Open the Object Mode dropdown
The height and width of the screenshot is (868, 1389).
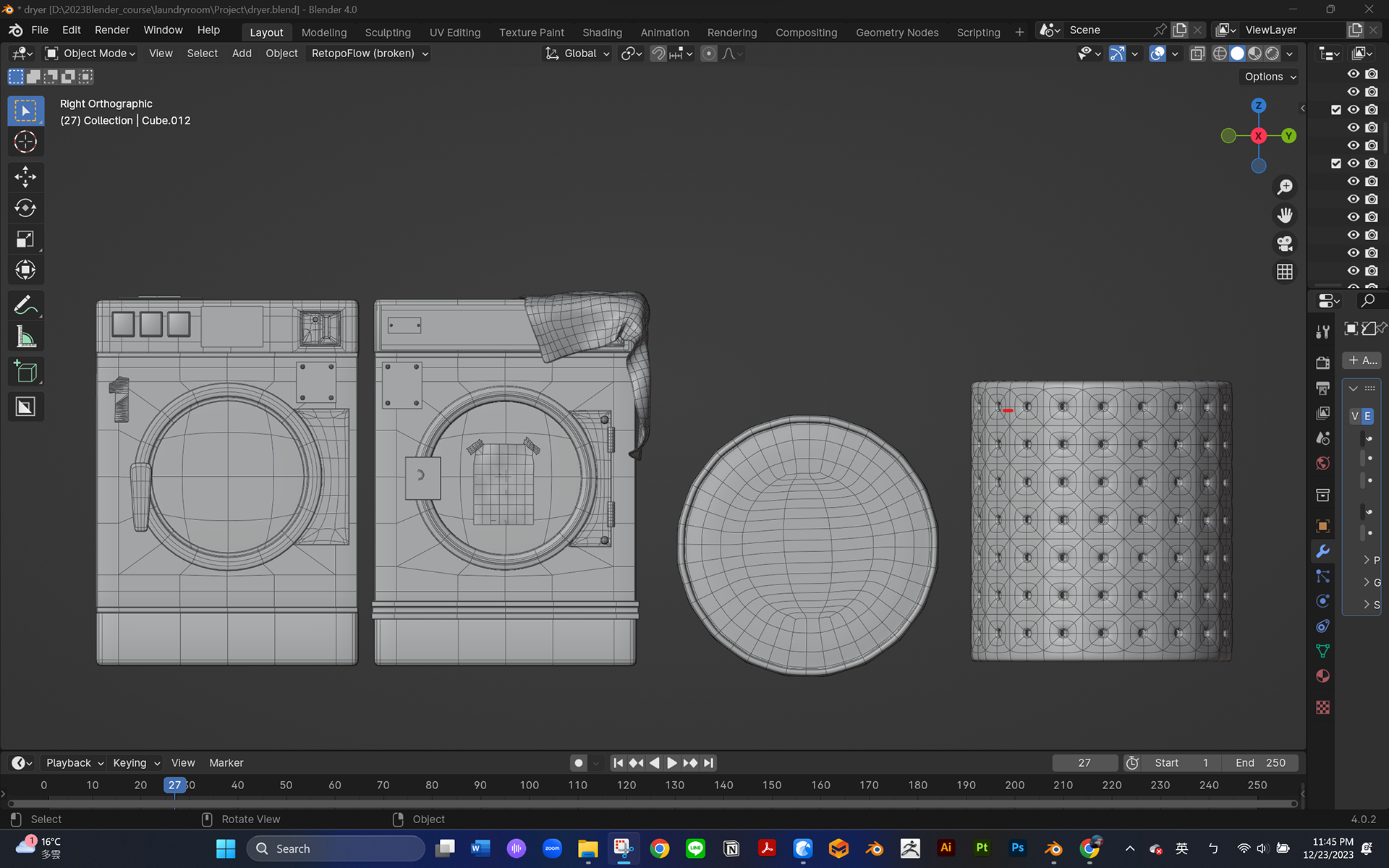click(x=90, y=54)
